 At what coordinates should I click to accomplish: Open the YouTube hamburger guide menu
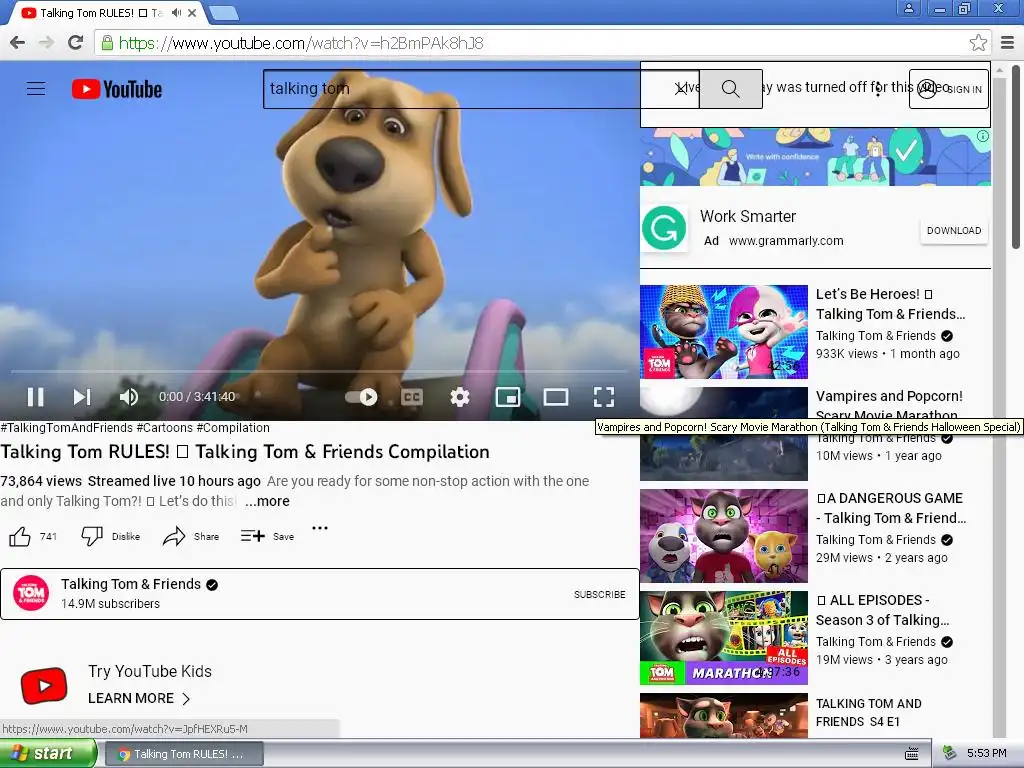36,89
